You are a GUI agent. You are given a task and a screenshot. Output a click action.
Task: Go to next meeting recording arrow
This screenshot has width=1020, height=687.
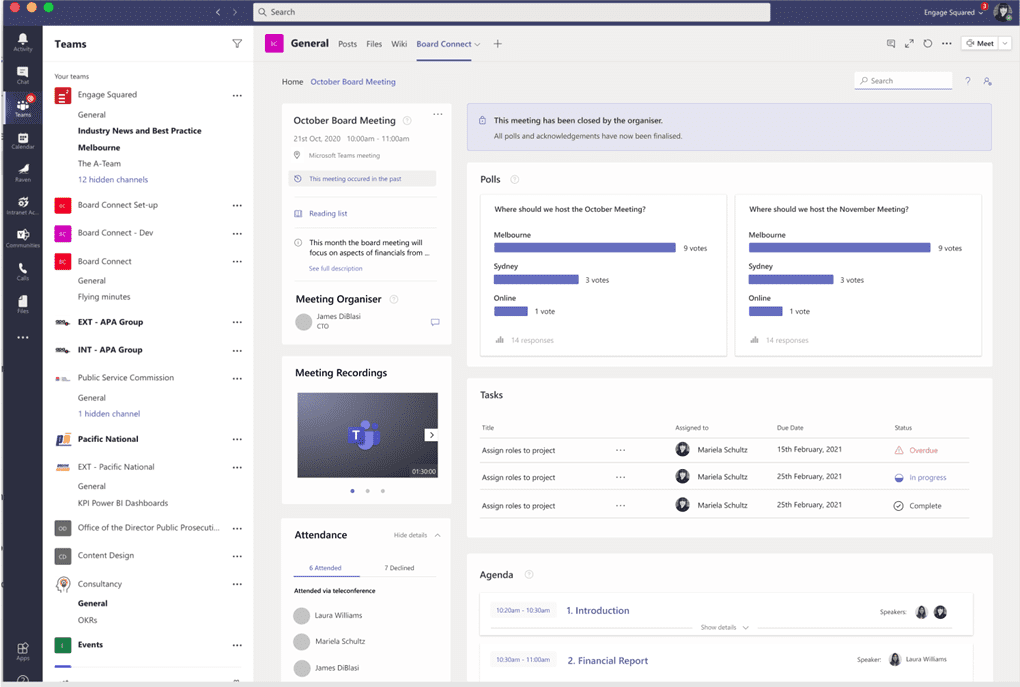click(x=431, y=435)
